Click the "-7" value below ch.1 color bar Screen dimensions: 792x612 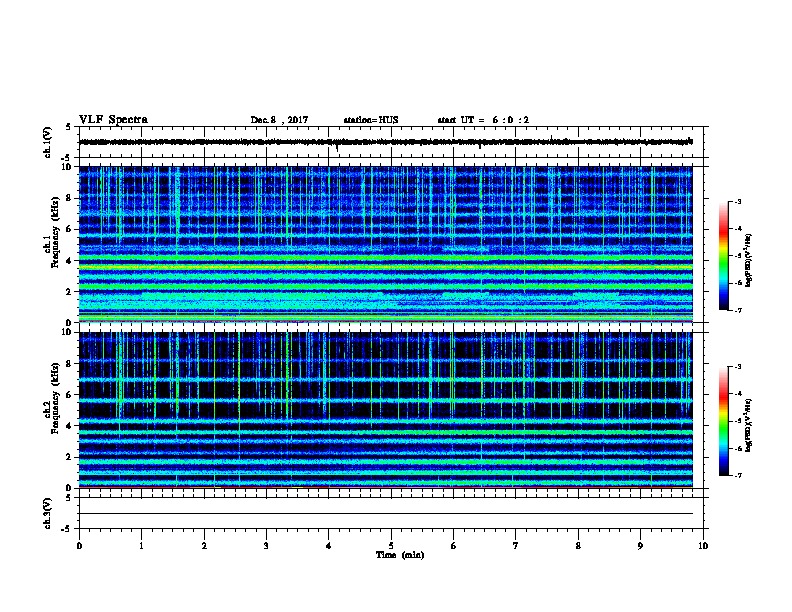(x=738, y=310)
